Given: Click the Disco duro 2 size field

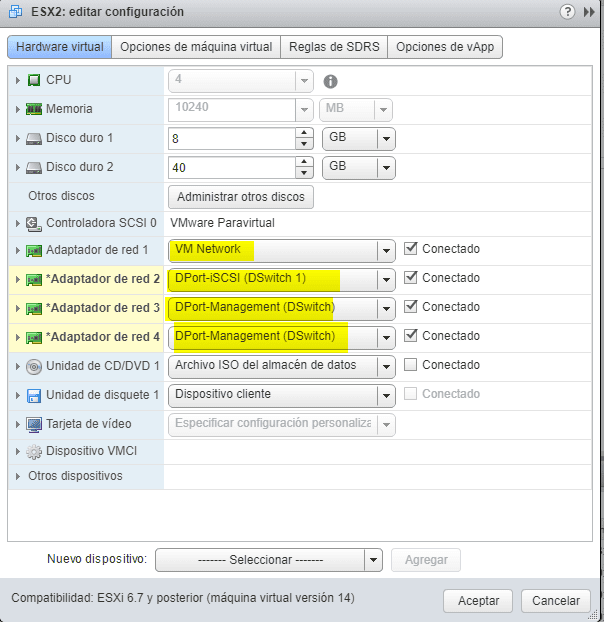Looking at the screenshot, I should [x=232, y=168].
